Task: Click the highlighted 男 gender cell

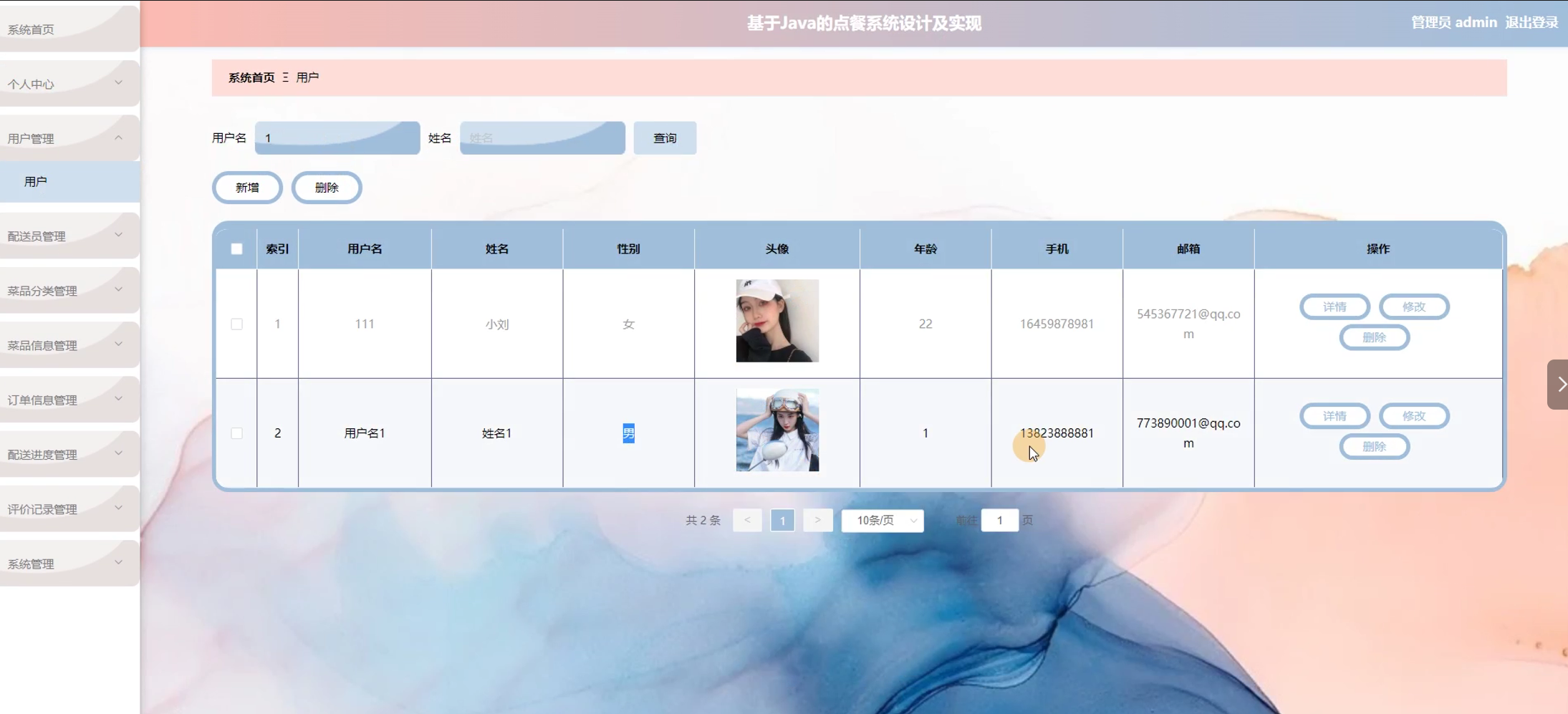Action: [628, 433]
